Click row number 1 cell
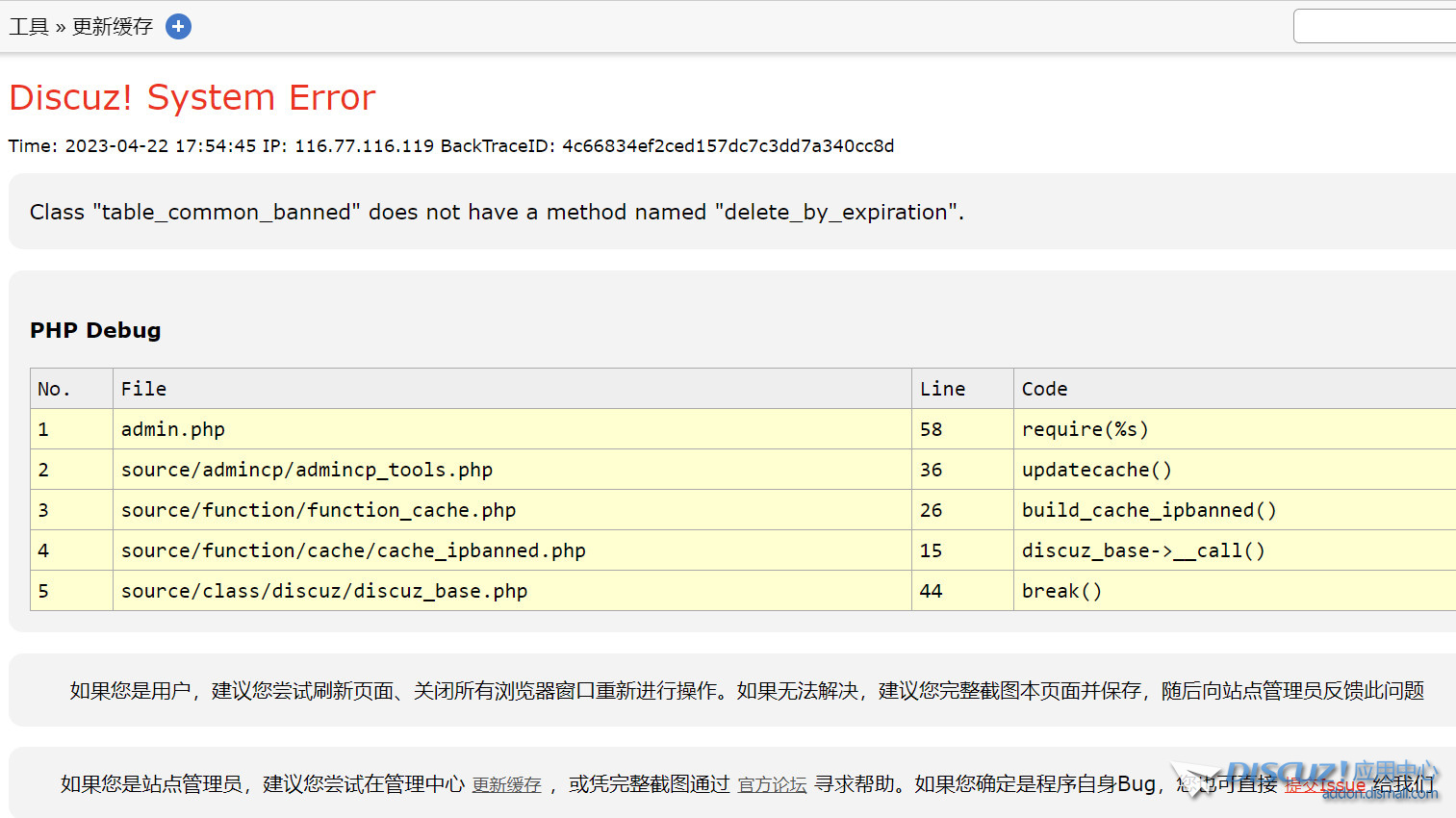The height and width of the screenshot is (818, 1456). pyautogui.click(x=72, y=429)
